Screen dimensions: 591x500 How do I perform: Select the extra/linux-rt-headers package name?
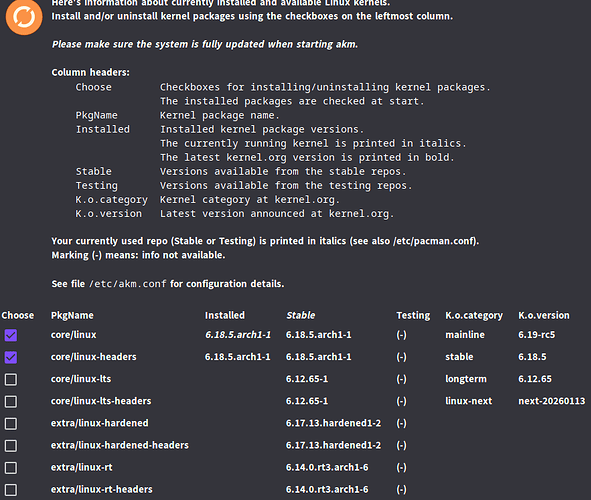(x=102, y=489)
